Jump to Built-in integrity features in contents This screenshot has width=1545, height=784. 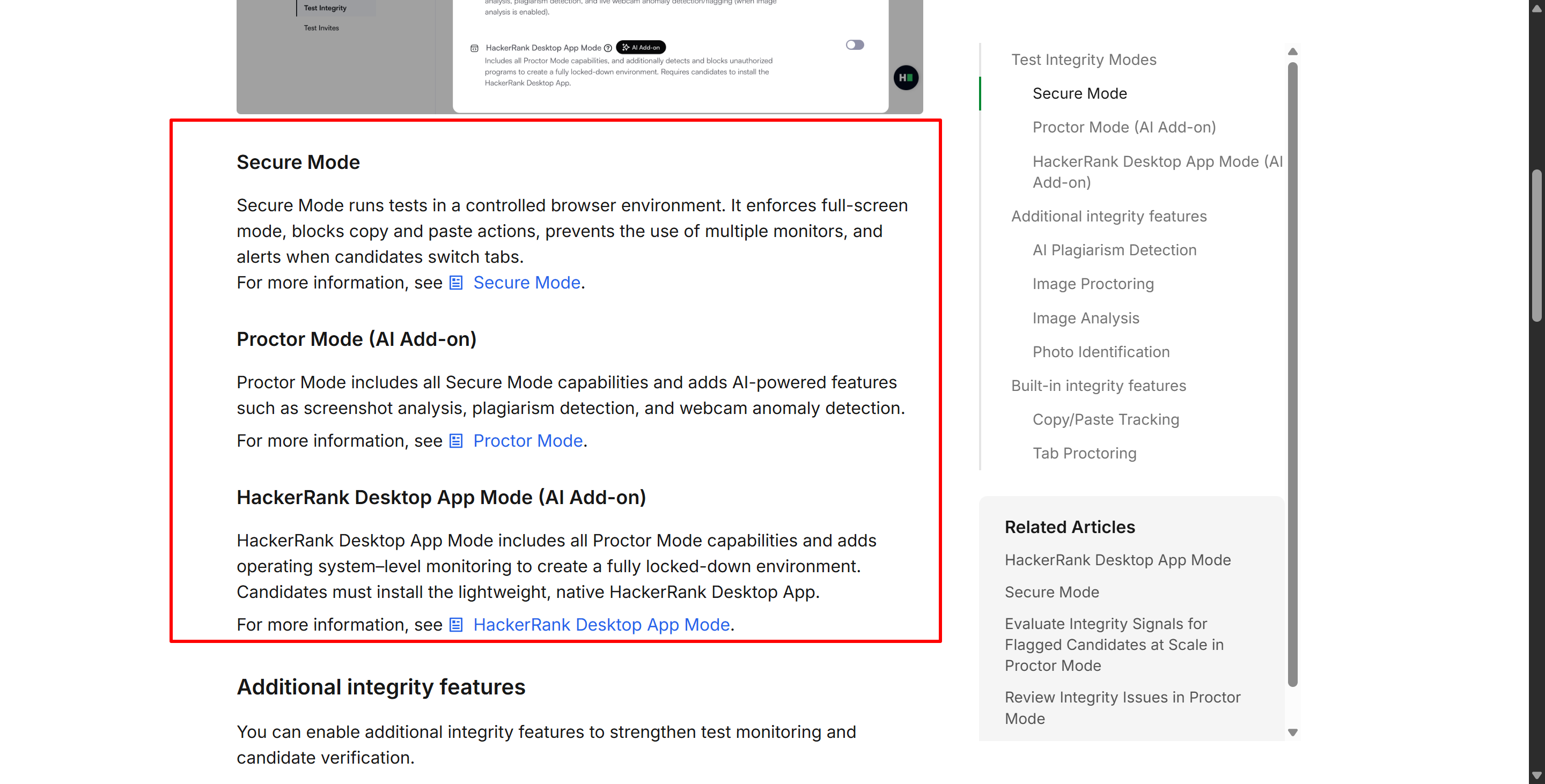1099,386
